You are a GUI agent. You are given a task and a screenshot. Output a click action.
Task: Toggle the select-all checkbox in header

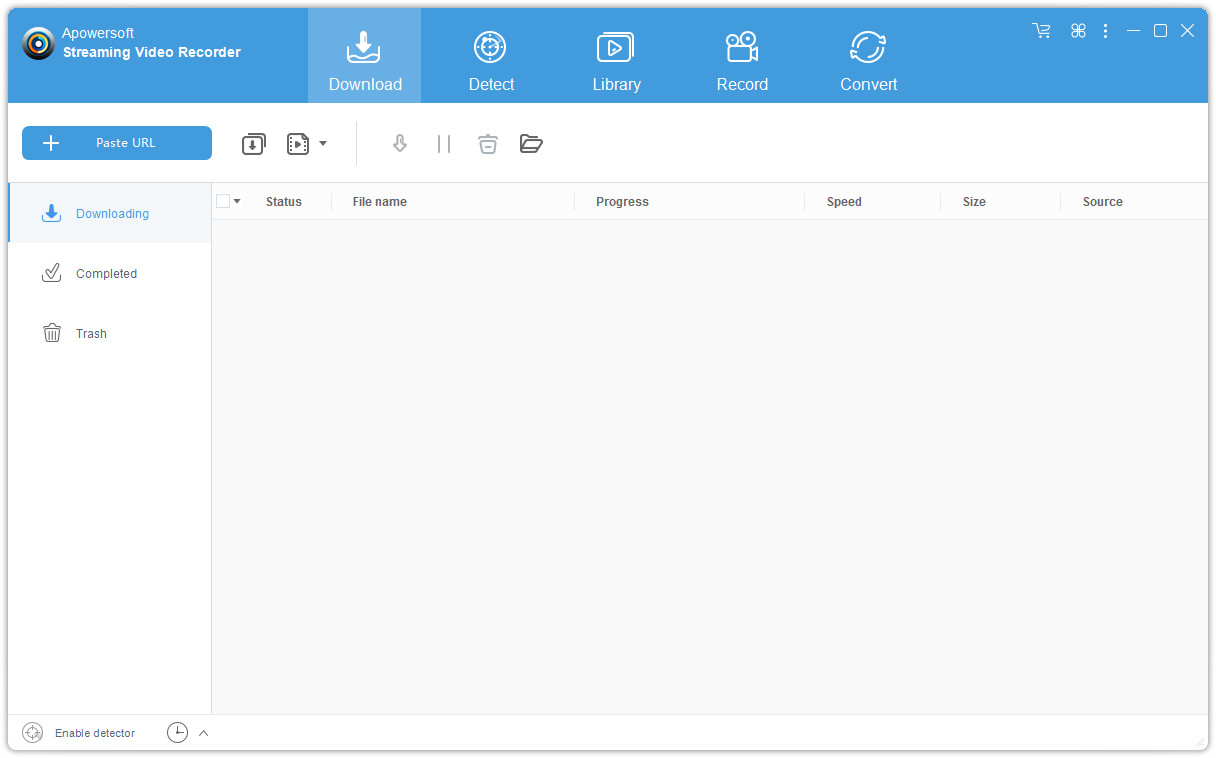(x=223, y=201)
